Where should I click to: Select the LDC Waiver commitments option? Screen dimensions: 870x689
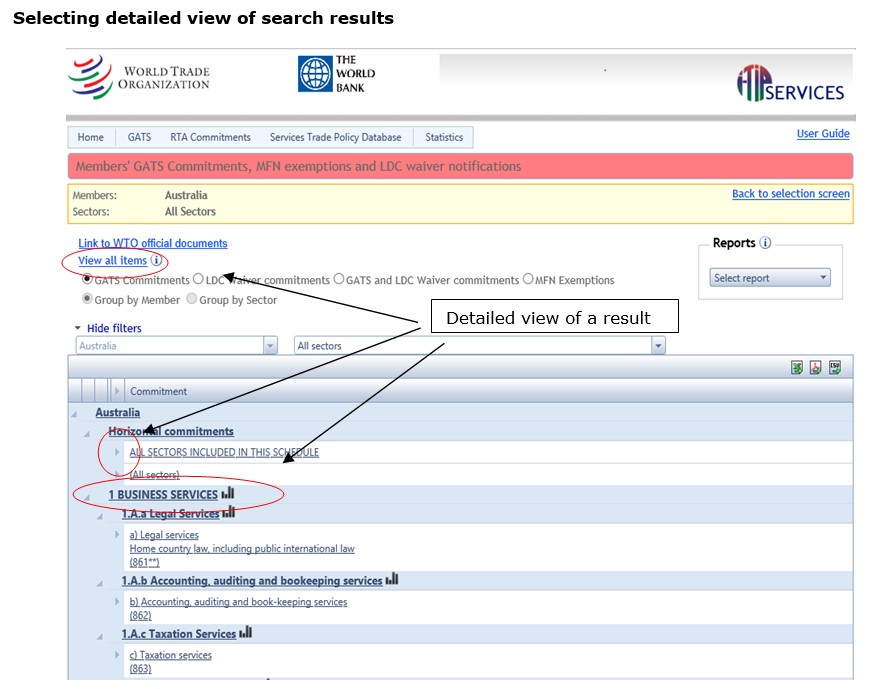pos(198,279)
